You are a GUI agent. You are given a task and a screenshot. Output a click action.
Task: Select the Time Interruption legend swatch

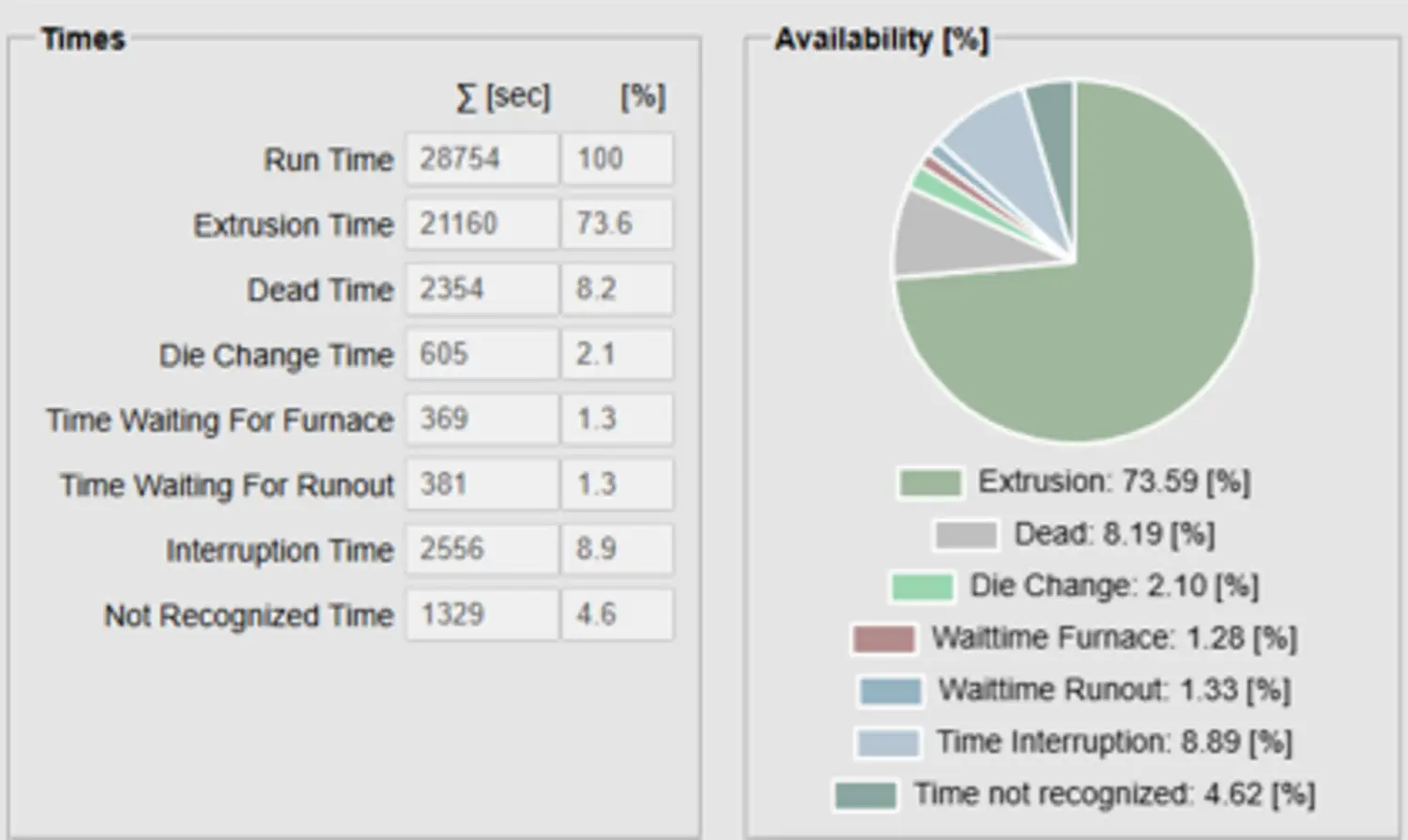(x=887, y=743)
